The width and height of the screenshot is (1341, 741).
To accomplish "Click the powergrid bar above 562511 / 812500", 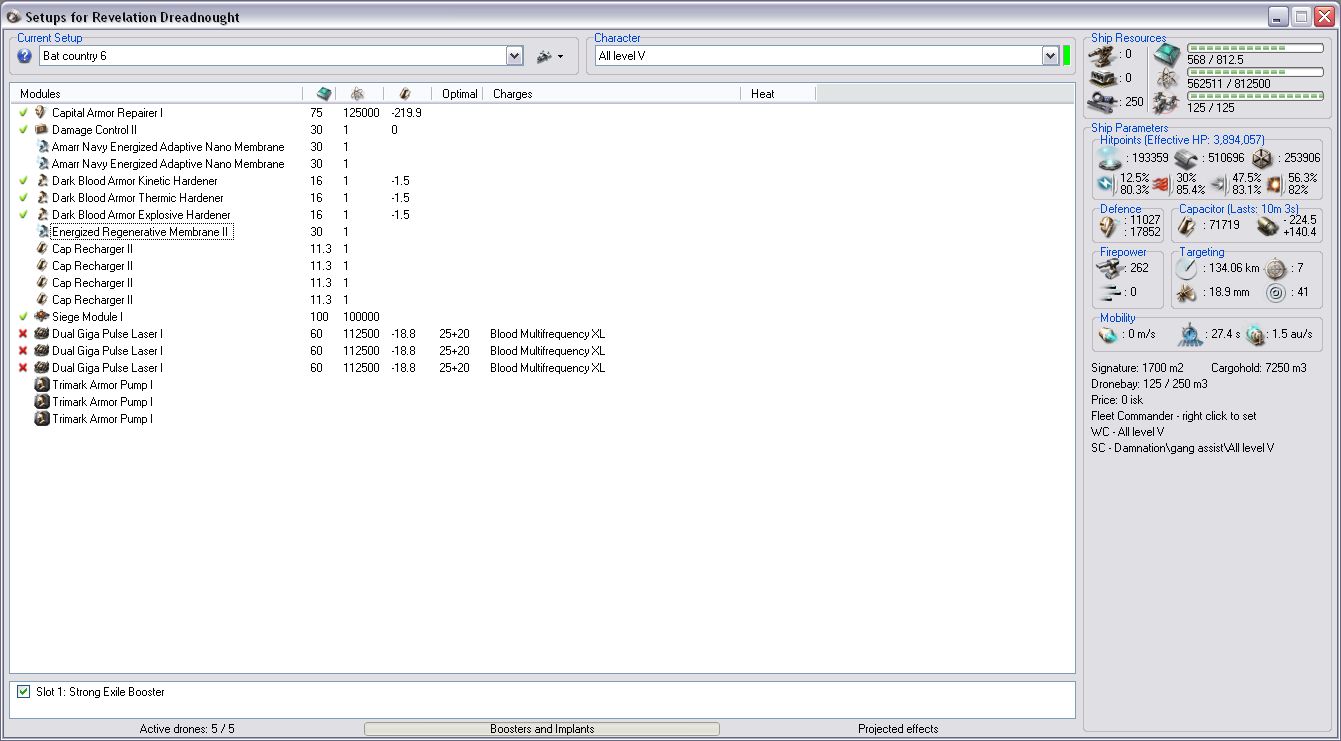I will (1255, 72).
